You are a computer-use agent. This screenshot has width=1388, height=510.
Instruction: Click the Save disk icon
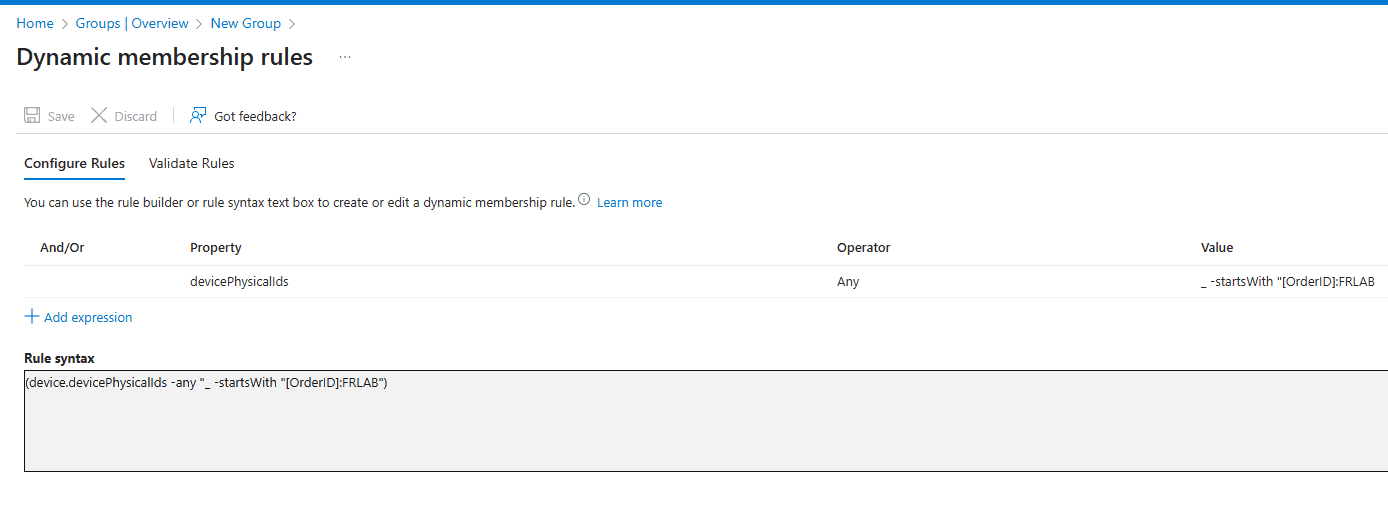coord(32,116)
